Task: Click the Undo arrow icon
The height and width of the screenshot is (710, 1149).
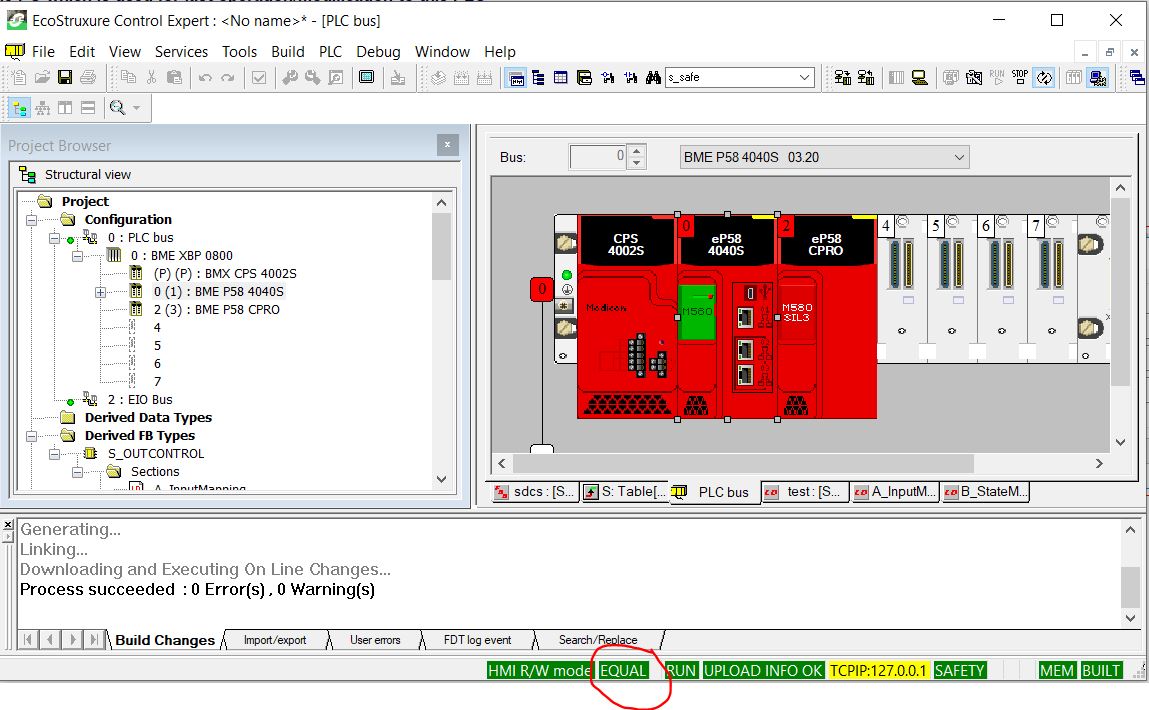Action: [205, 77]
